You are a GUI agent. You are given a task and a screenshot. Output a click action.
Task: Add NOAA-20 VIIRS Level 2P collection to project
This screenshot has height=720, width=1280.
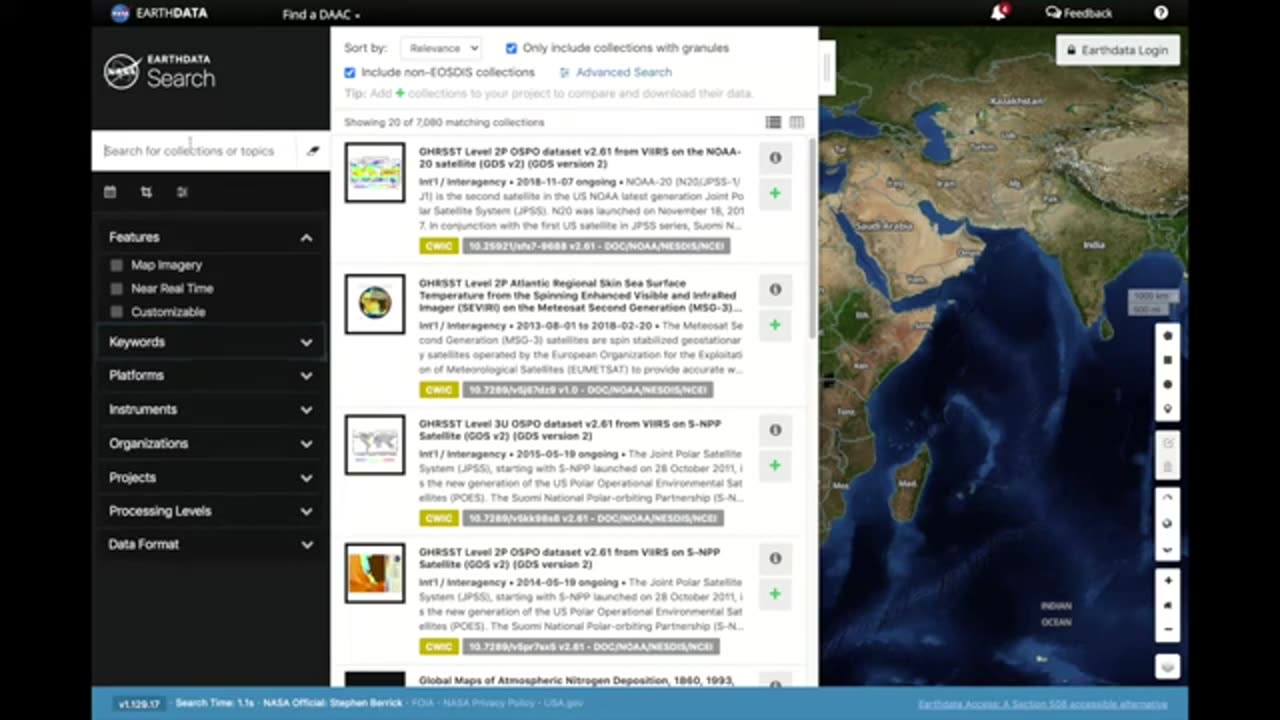click(x=775, y=193)
